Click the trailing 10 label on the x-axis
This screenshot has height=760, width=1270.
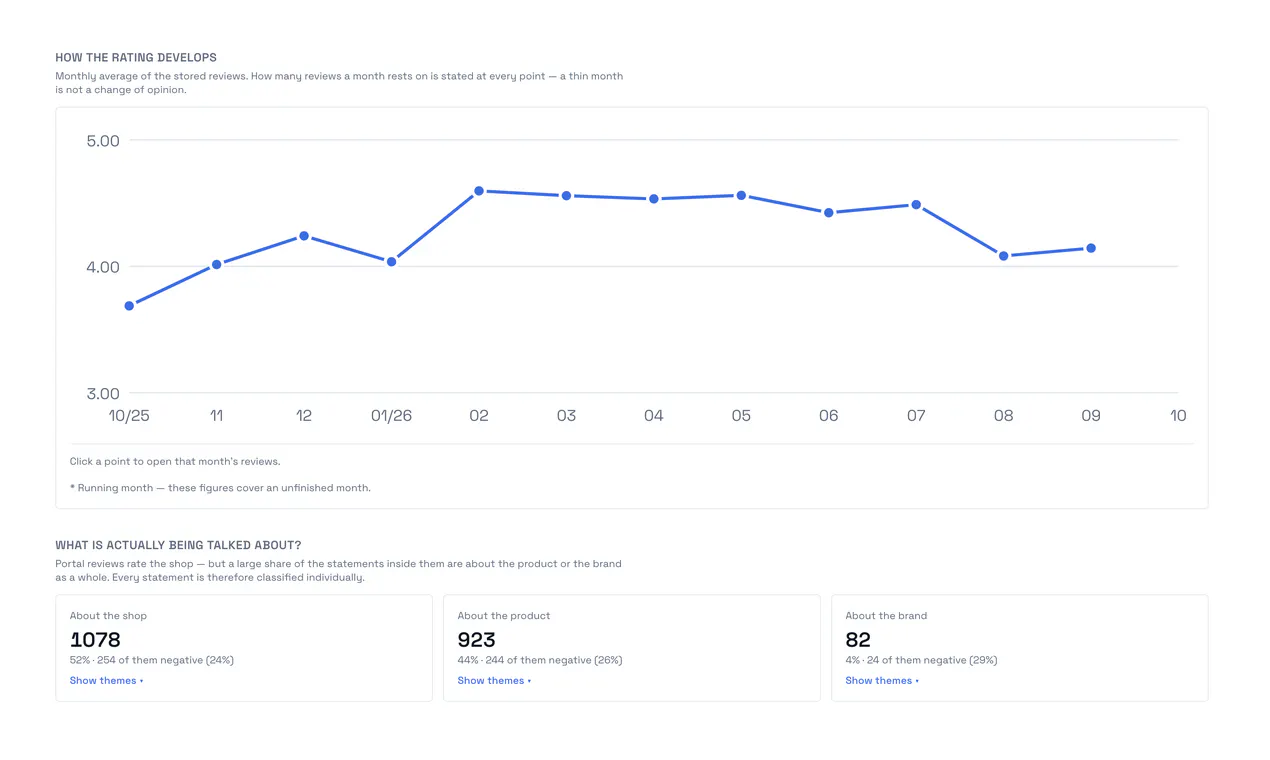(x=1178, y=416)
